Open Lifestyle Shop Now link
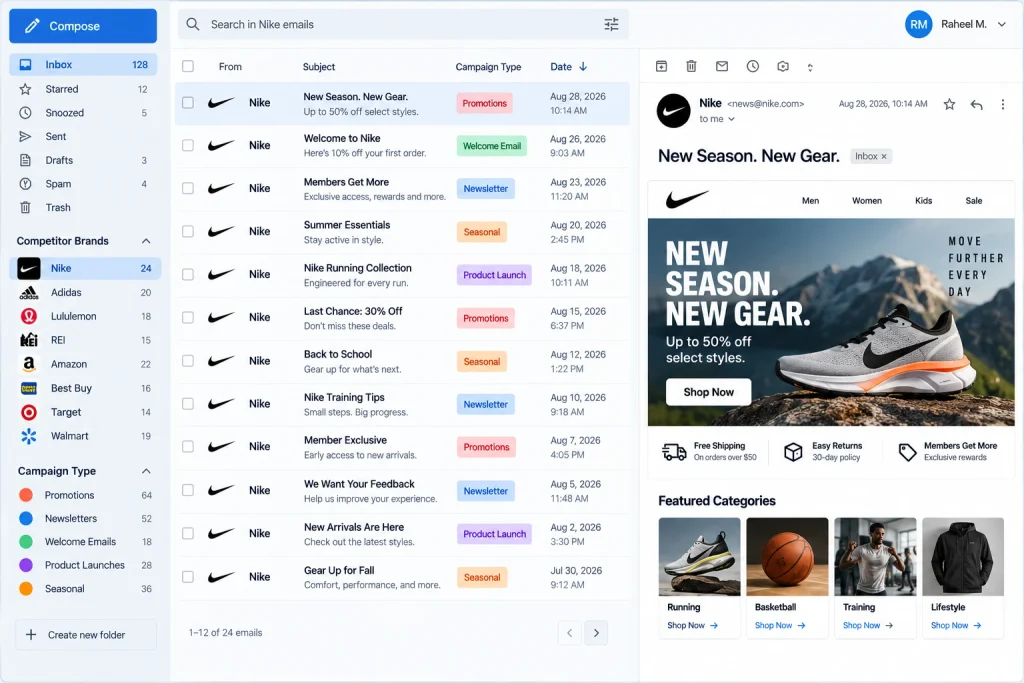Screen dimensions: 1024x683 pyautogui.click(x=956, y=626)
